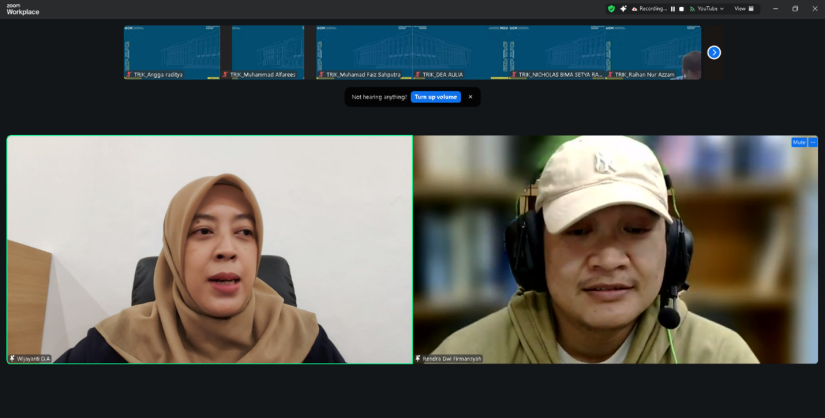Viewport: 825px width, 418px height.
Task: Dismiss the Not hearing anything notification
Action: [470, 97]
